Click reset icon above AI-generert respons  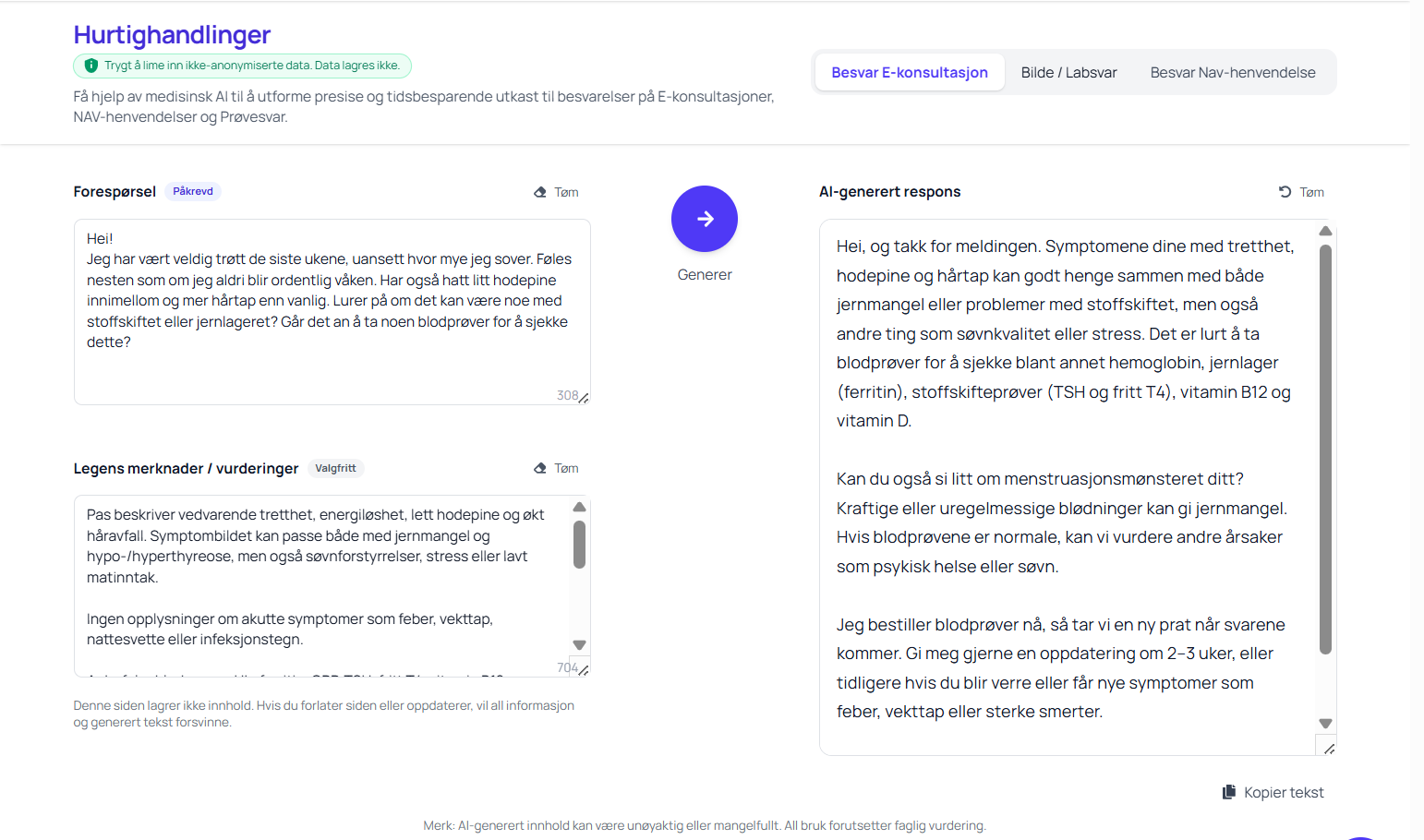click(x=1285, y=192)
